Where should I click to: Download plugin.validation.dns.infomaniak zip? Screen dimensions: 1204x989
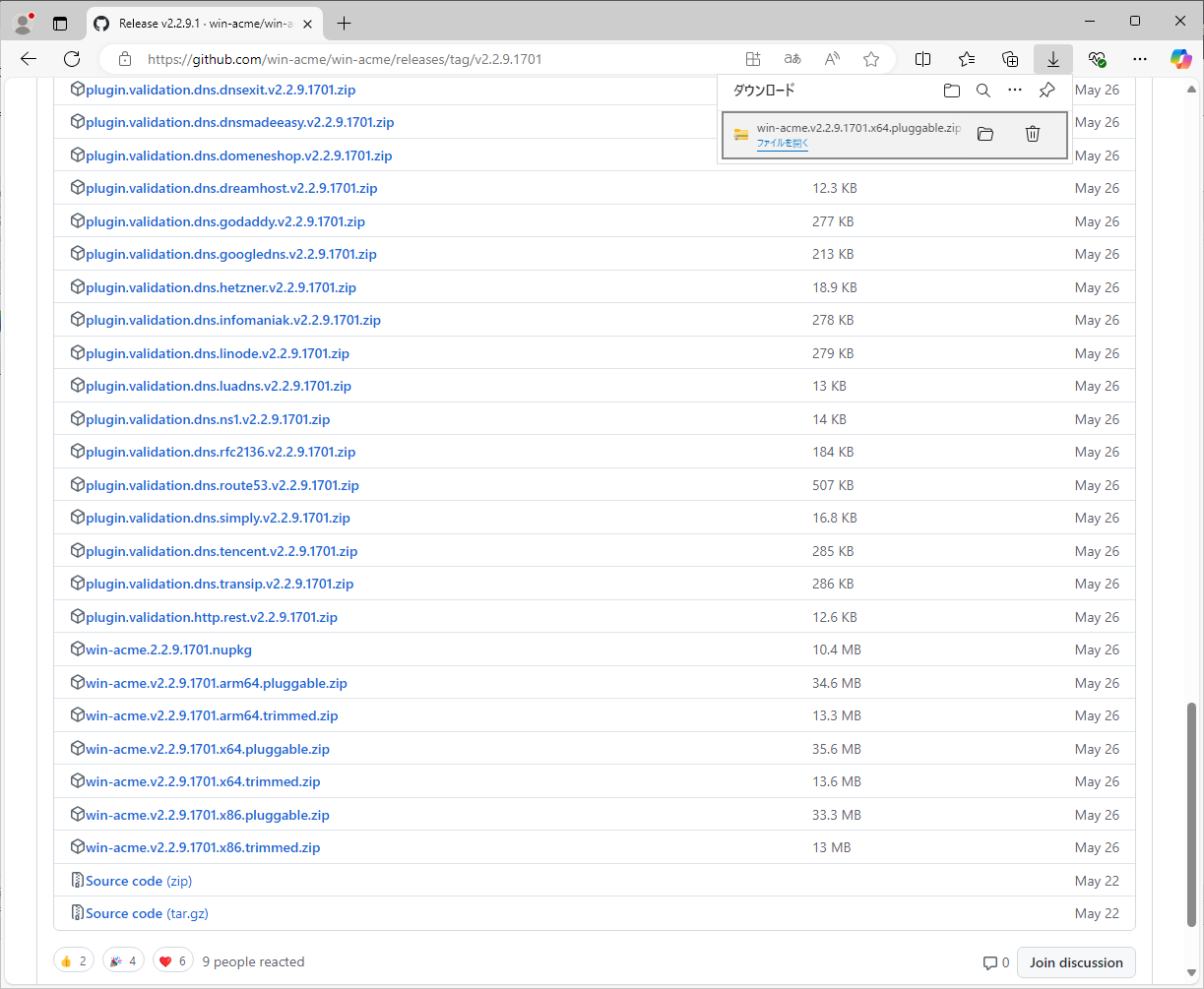coord(233,320)
